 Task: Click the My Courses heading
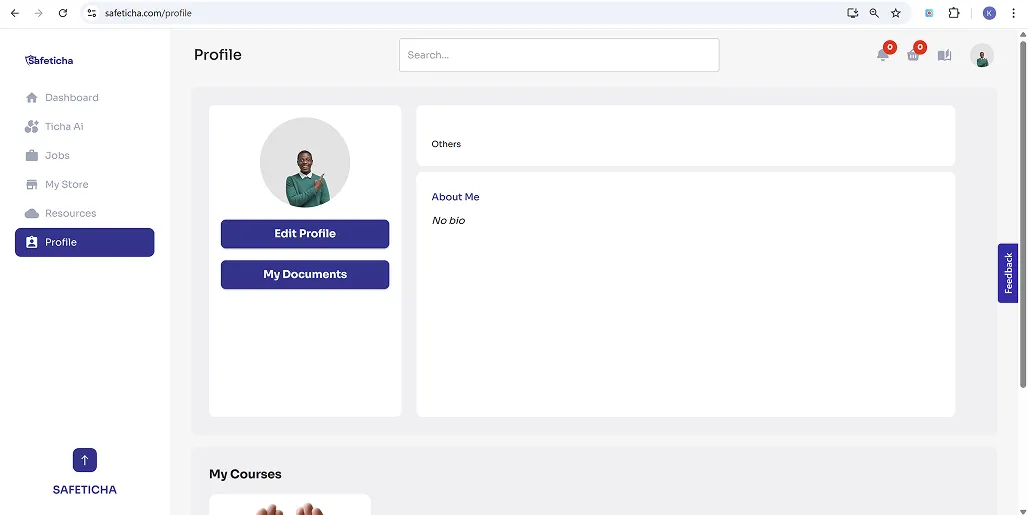(x=245, y=474)
